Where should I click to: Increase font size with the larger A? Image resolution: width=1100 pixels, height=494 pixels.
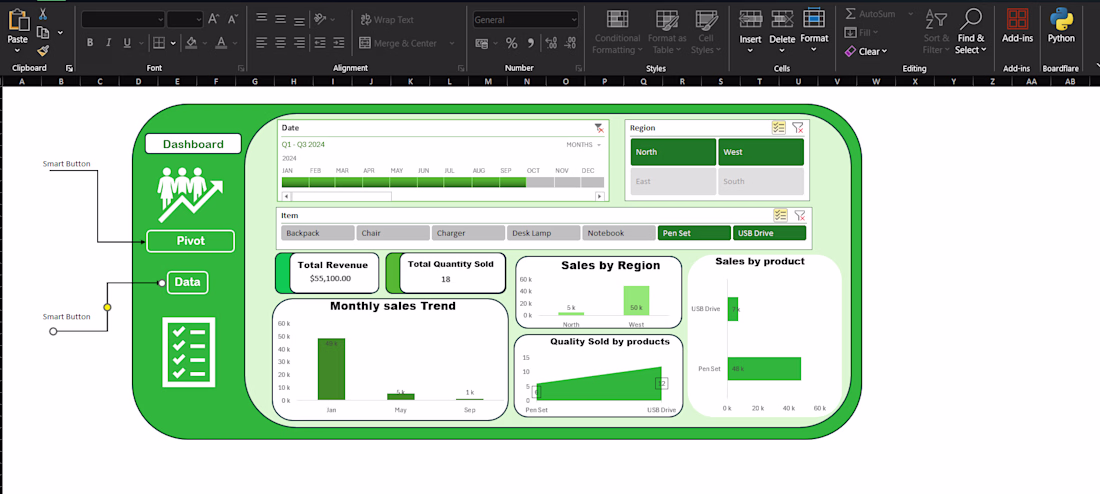215,19
